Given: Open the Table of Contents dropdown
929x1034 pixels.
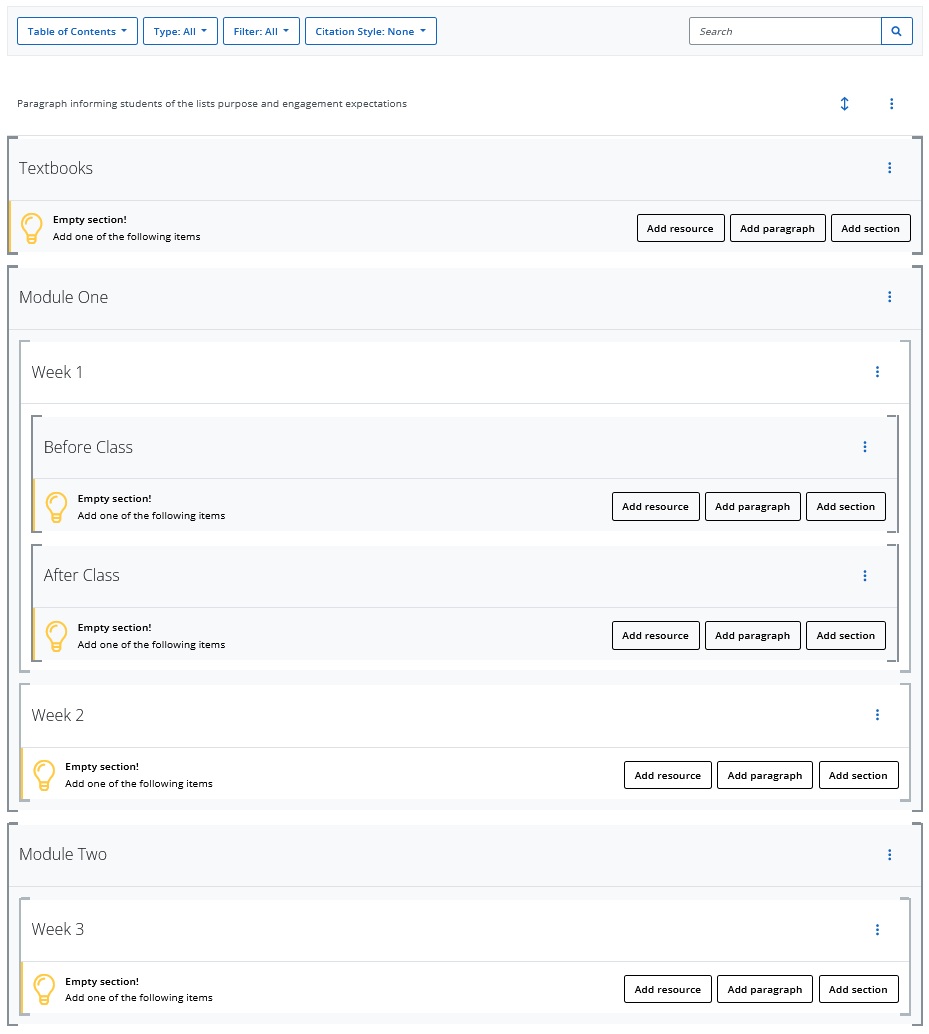Looking at the screenshot, I should point(77,31).
